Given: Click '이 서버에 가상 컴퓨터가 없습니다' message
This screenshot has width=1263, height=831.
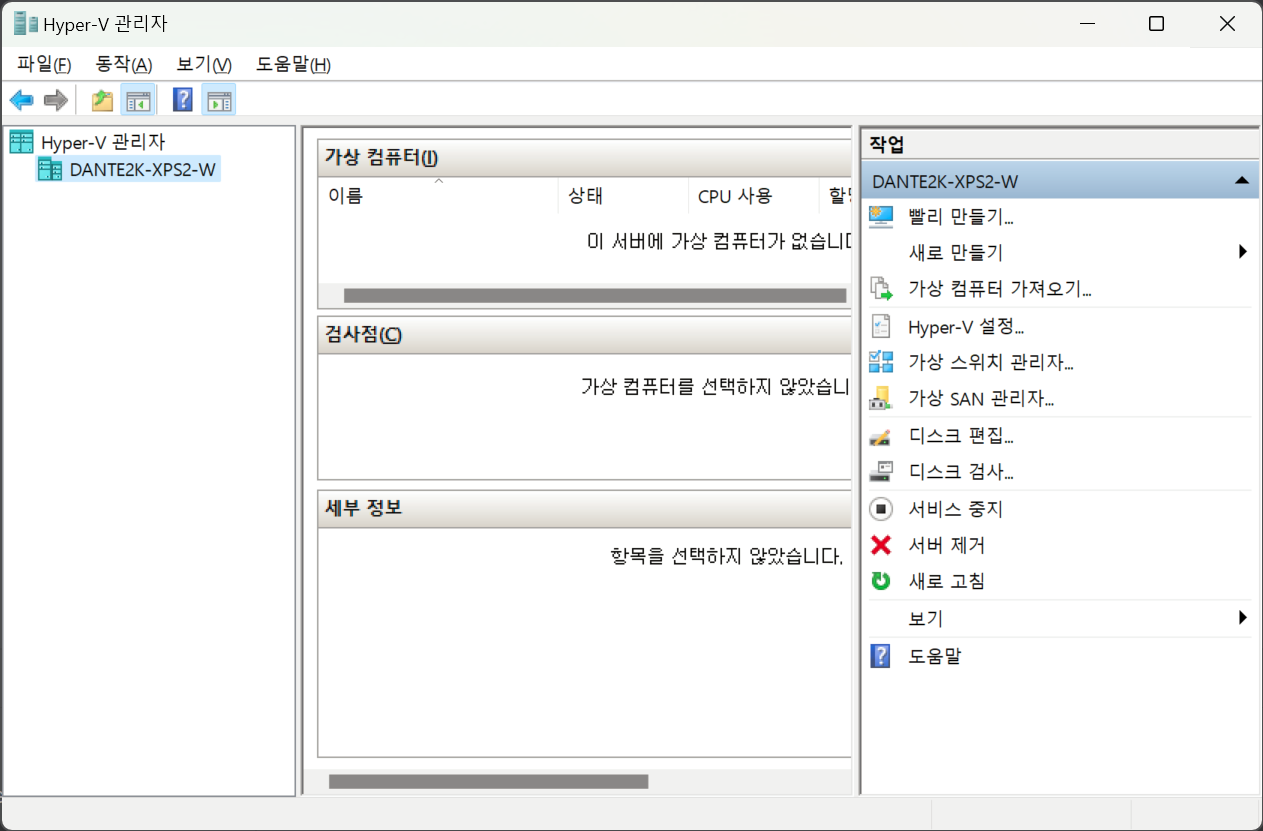Looking at the screenshot, I should (x=719, y=241).
